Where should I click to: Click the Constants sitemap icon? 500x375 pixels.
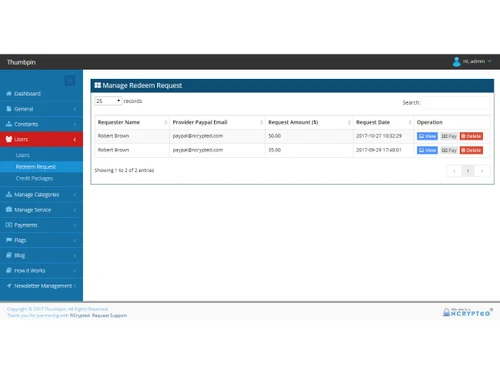pos(9,124)
